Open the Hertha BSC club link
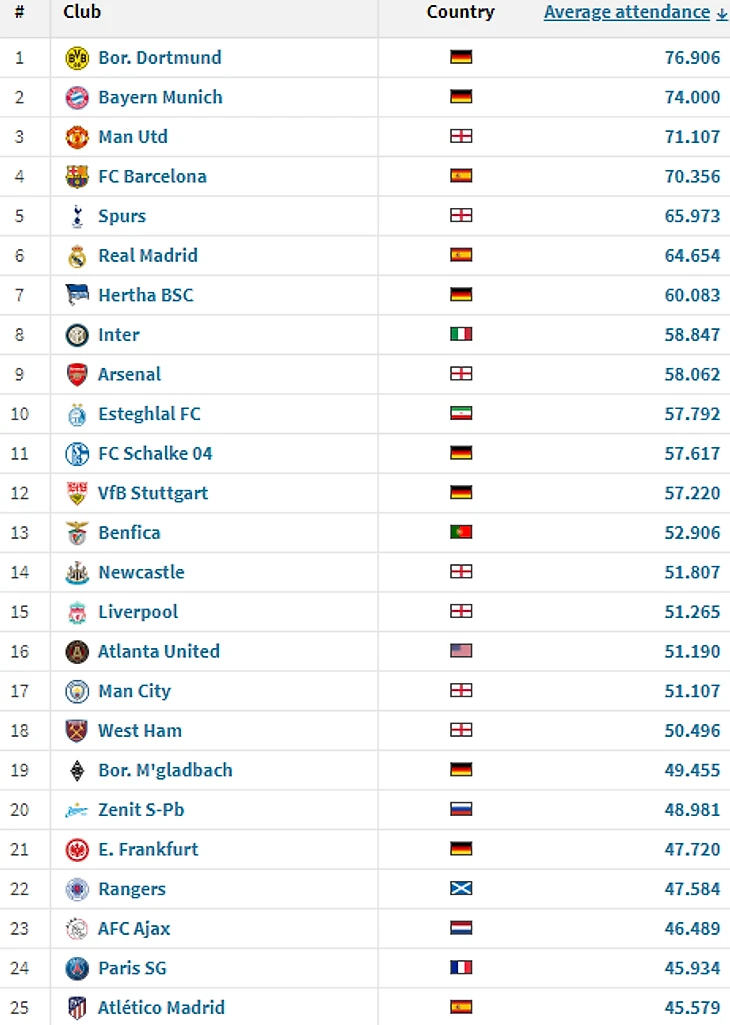Viewport: 730px width, 1025px height. [146, 295]
